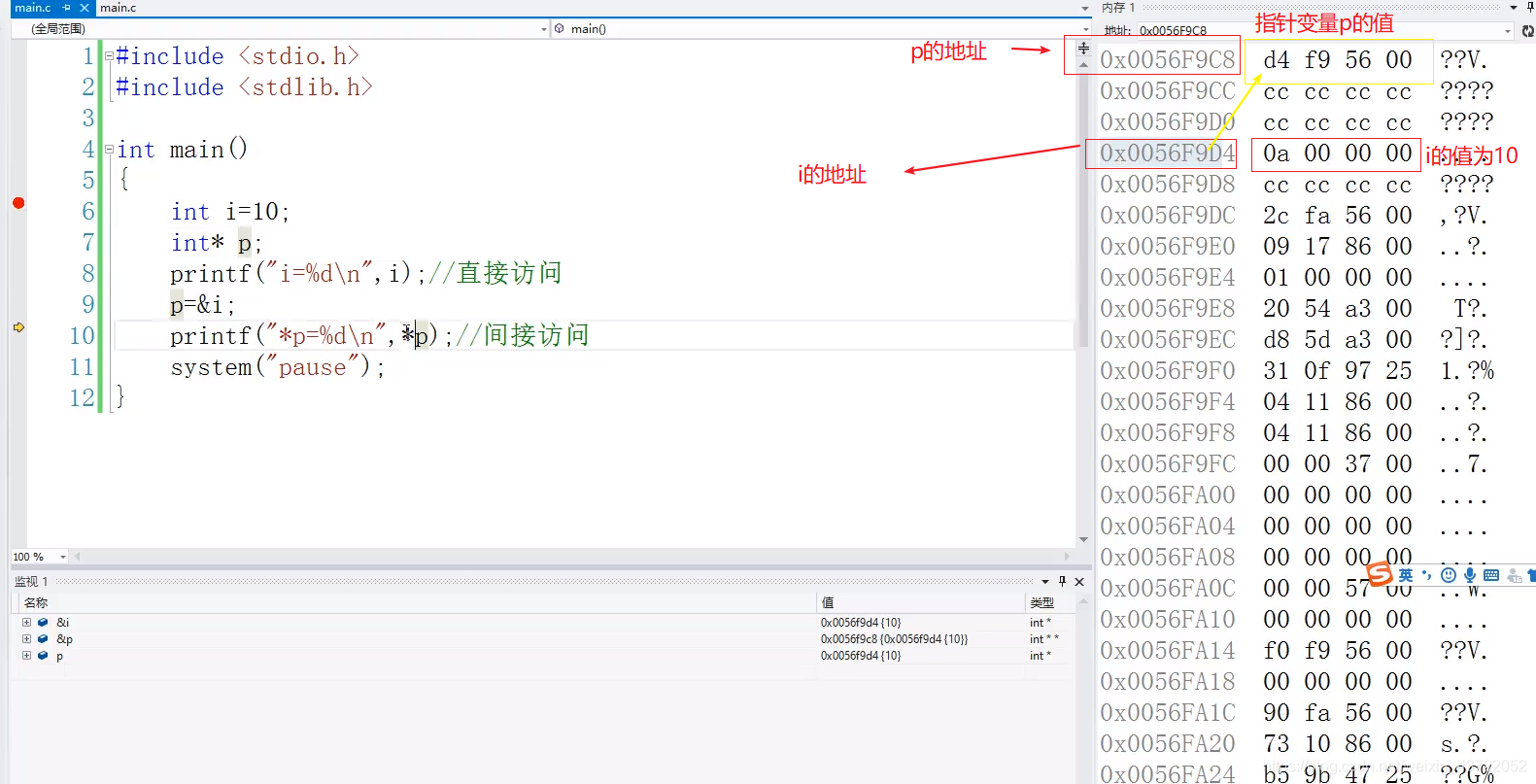Expand the &i watch entry
The image size is (1536, 784).
pyautogui.click(x=26, y=623)
